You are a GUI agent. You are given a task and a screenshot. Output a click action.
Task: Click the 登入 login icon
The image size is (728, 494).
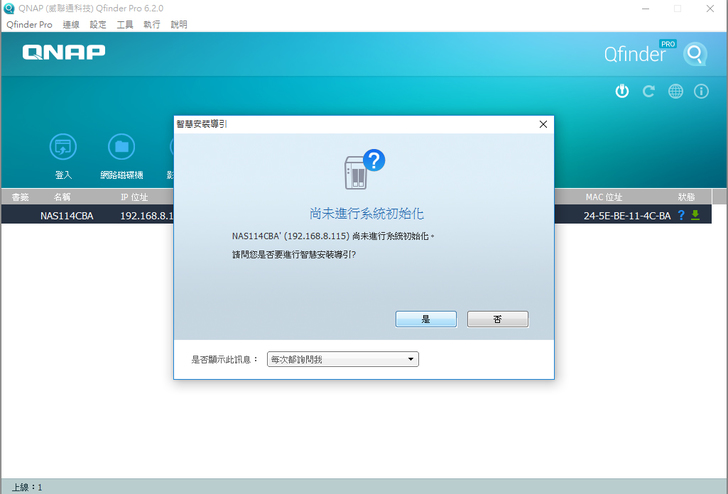tap(63, 147)
